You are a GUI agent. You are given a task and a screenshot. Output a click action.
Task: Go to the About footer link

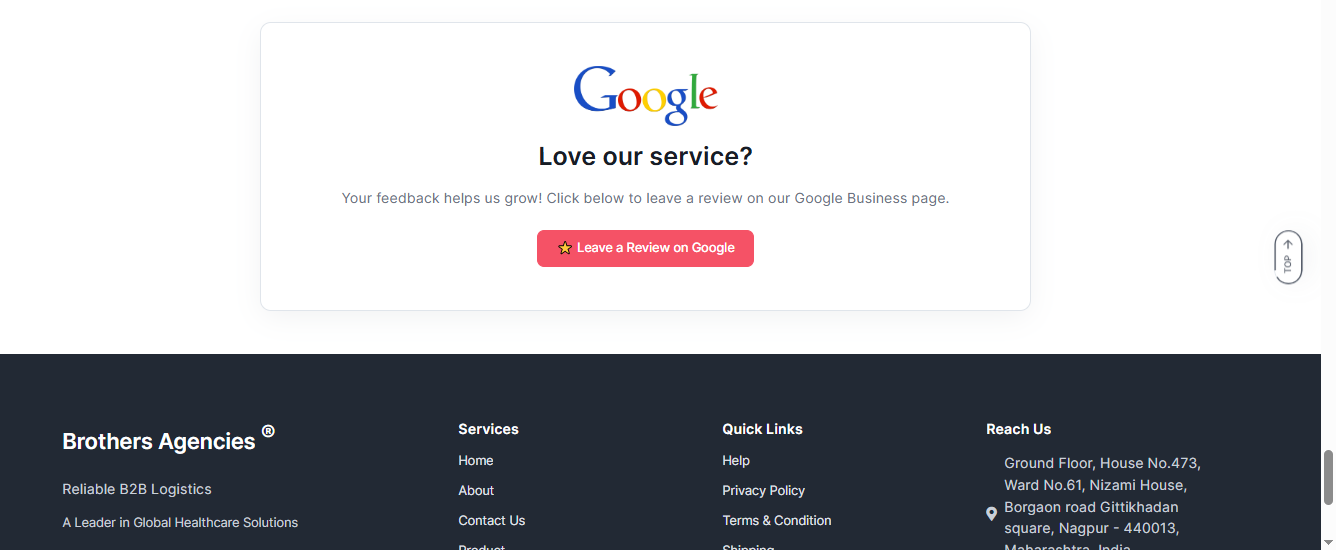(476, 490)
